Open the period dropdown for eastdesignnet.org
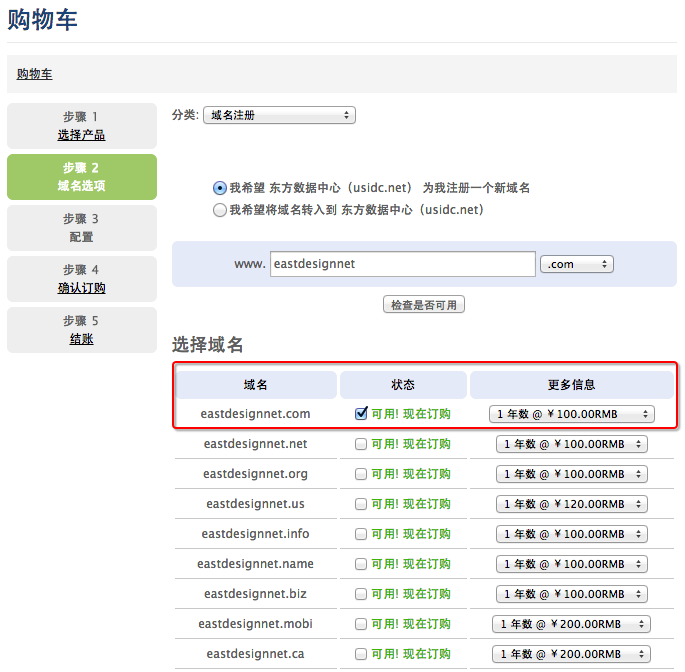Image resolution: width=685 pixels, height=672 pixels. pyautogui.click(x=571, y=474)
